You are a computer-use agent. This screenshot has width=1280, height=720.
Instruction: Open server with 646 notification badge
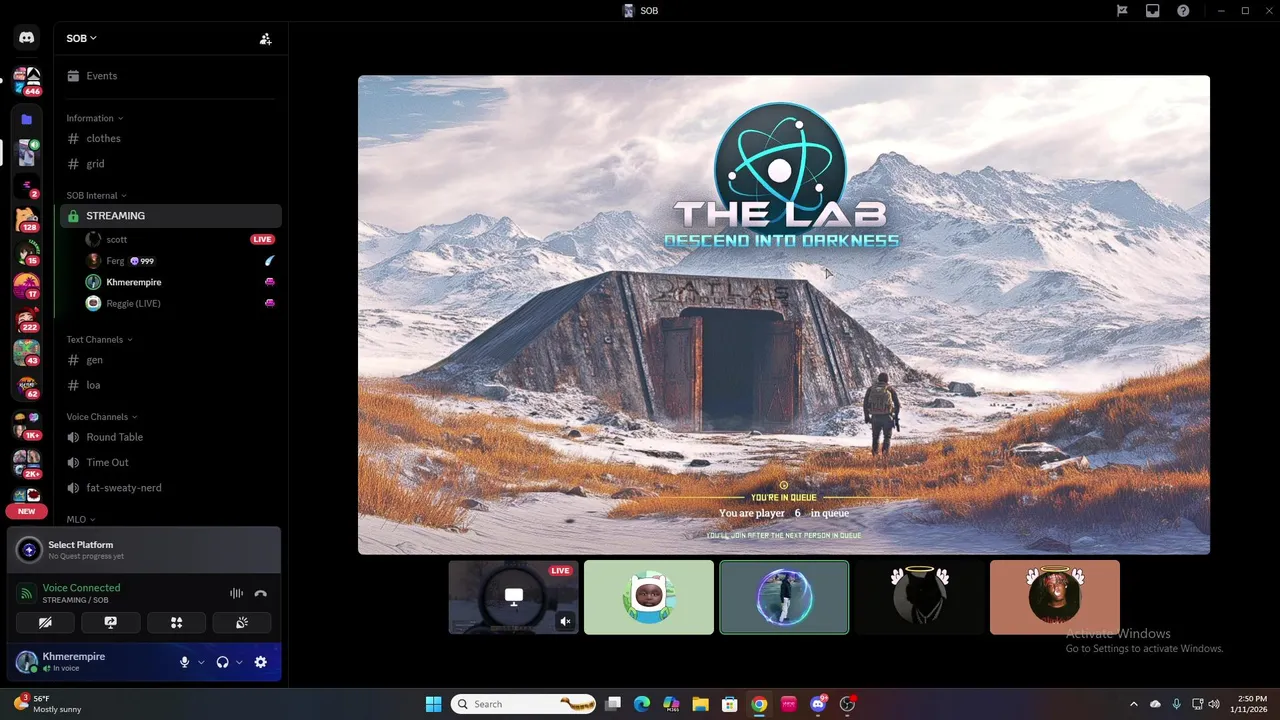(27, 81)
